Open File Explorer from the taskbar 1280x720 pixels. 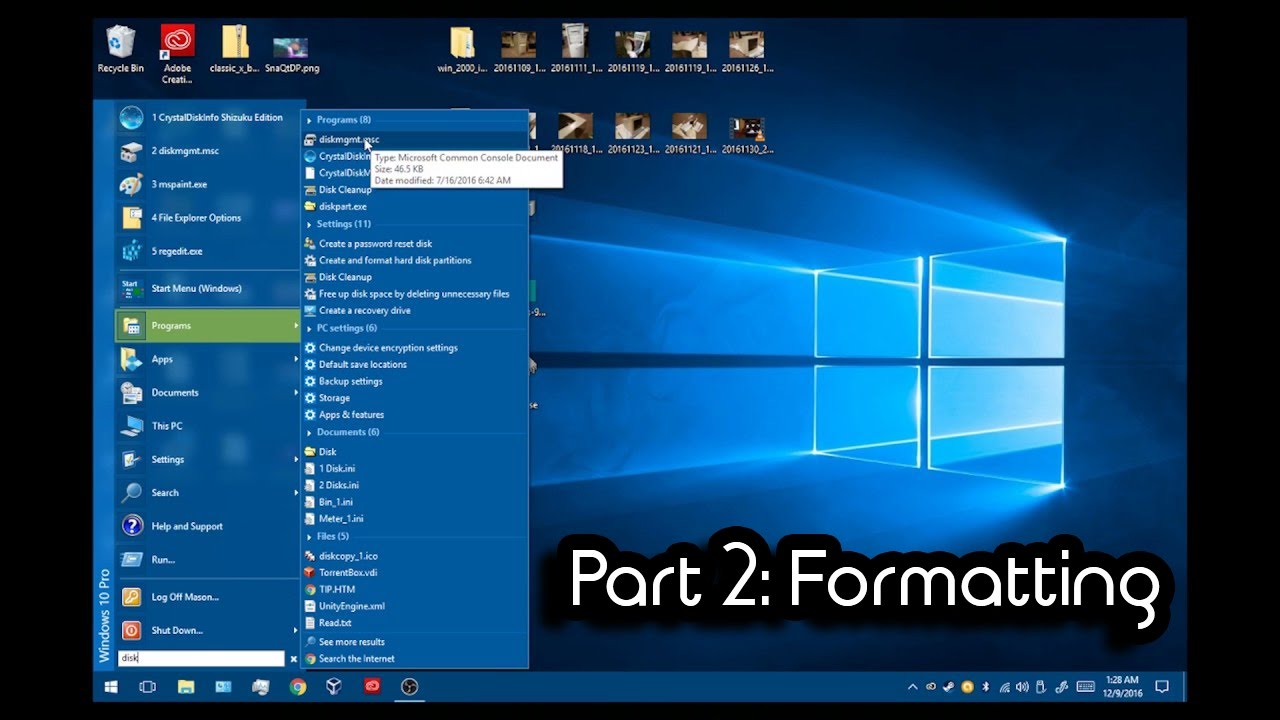tap(185, 687)
